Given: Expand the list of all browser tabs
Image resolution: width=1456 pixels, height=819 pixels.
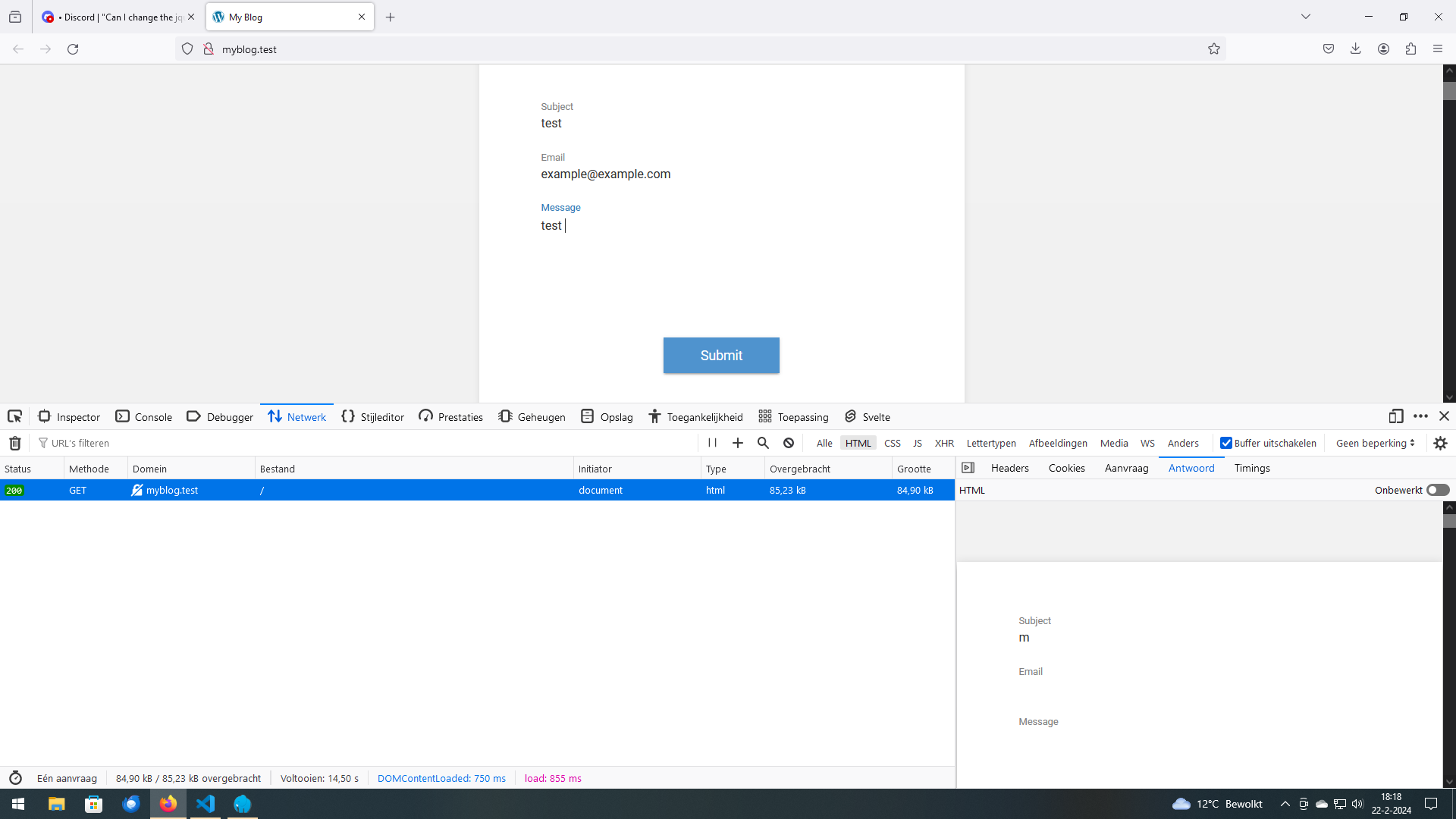Looking at the screenshot, I should pos(1305,17).
